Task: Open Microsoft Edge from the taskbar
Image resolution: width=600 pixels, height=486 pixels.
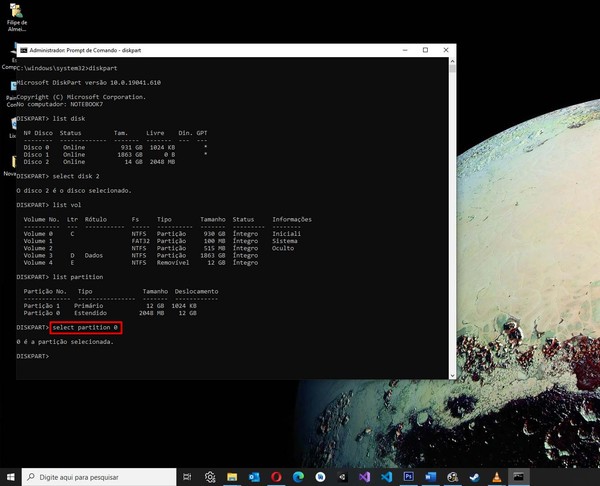Action: click(x=298, y=477)
